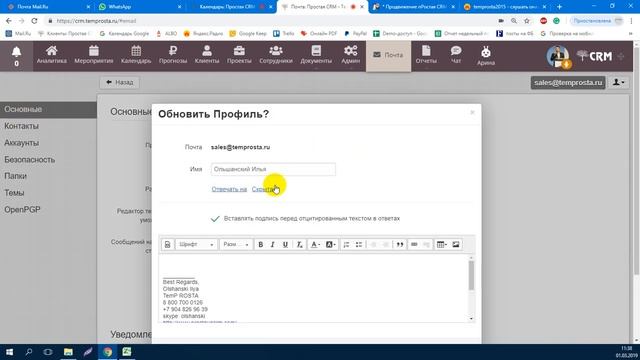This screenshot has width=640, height=360.
Task: Toggle bold formatting in signature editor
Action: coord(260,244)
